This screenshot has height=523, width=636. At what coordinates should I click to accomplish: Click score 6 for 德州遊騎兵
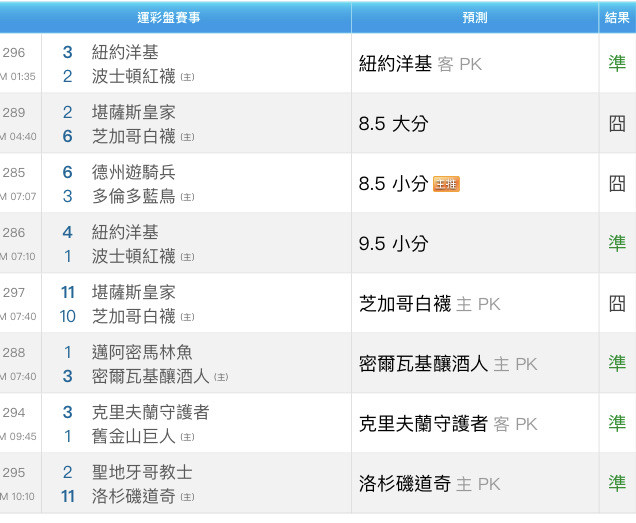pyautogui.click(x=68, y=172)
